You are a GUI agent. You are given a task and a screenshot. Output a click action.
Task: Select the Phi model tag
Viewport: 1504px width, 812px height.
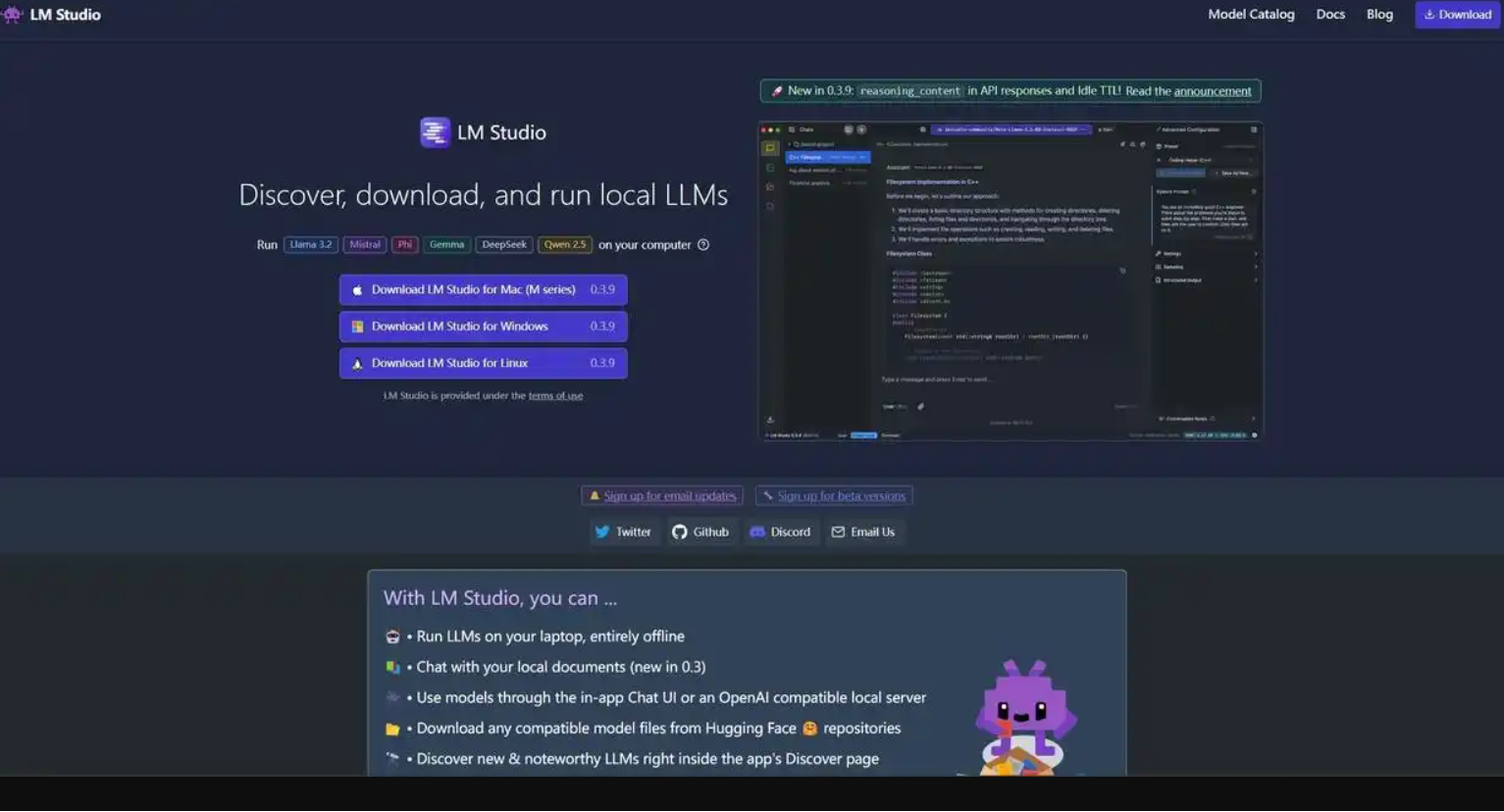[404, 245]
